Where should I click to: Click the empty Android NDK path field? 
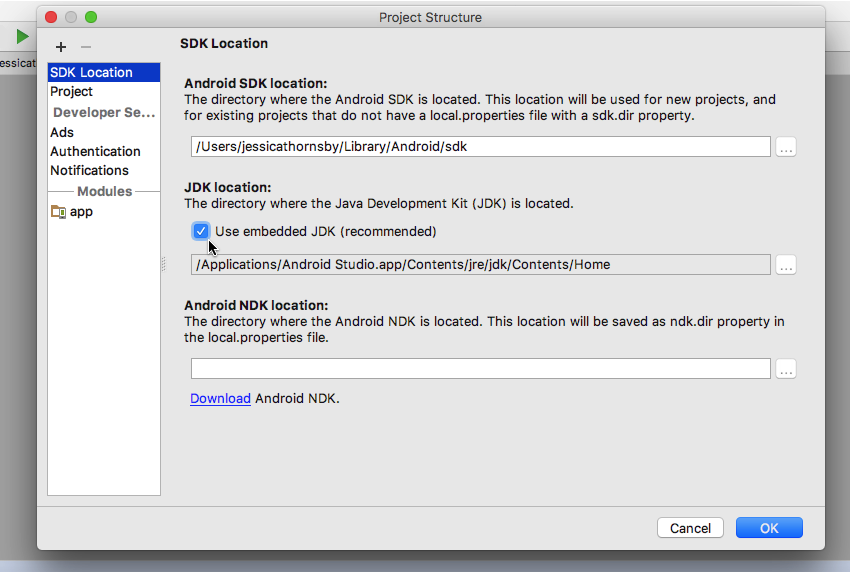480,369
